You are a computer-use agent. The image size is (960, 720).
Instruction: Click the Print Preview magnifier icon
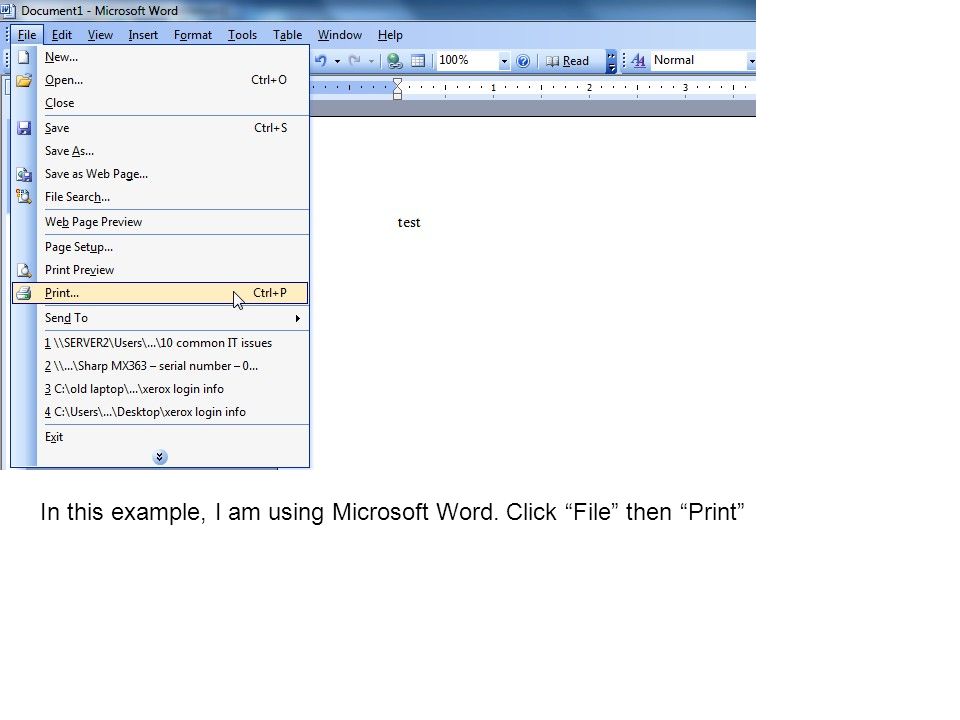[x=24, y=270]
